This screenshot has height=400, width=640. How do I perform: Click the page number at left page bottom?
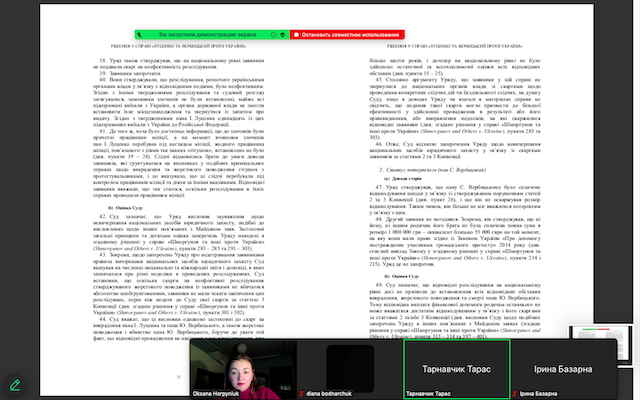coord(178,377)
